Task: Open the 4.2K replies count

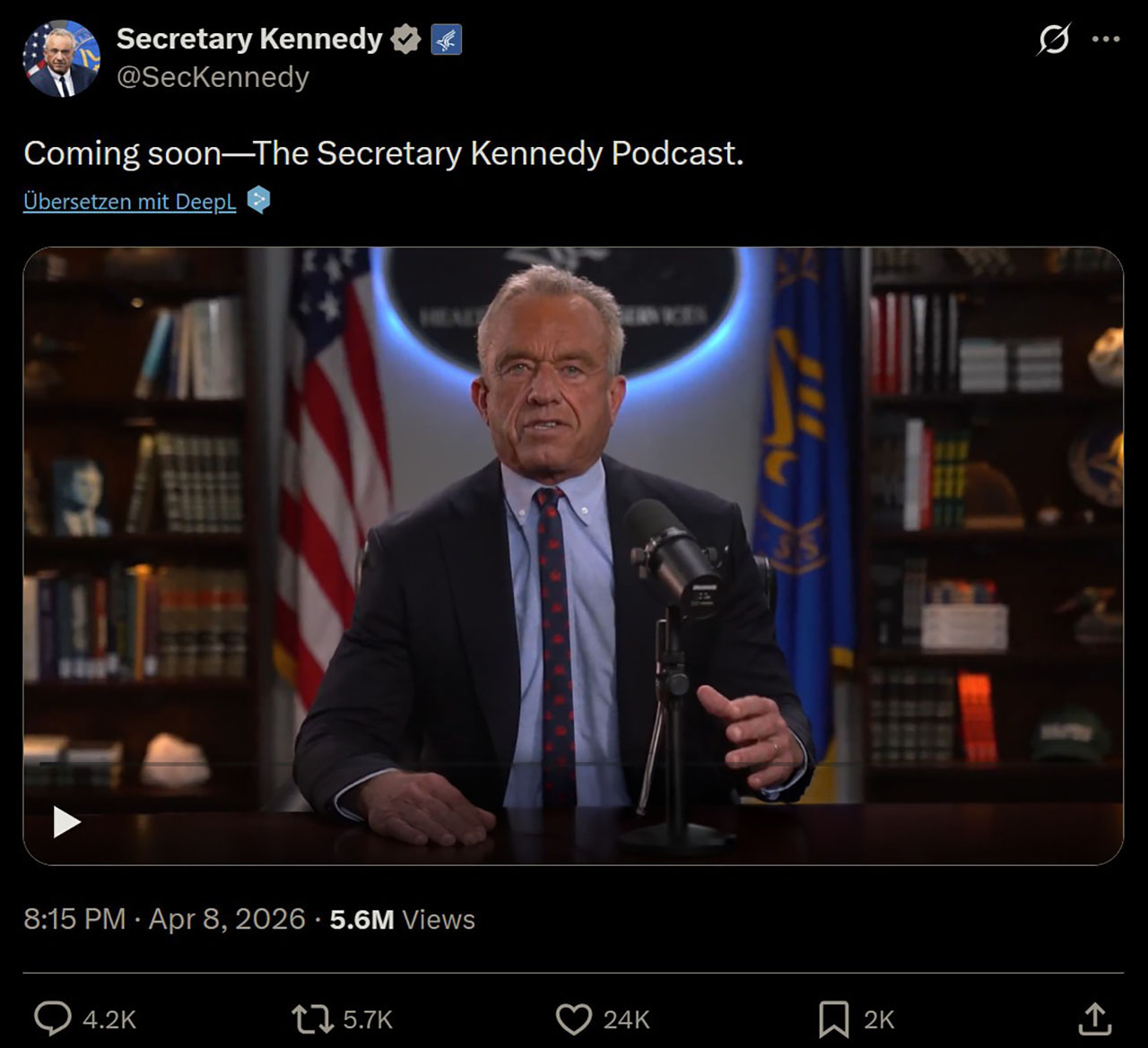Action: tap(109, 1019)
